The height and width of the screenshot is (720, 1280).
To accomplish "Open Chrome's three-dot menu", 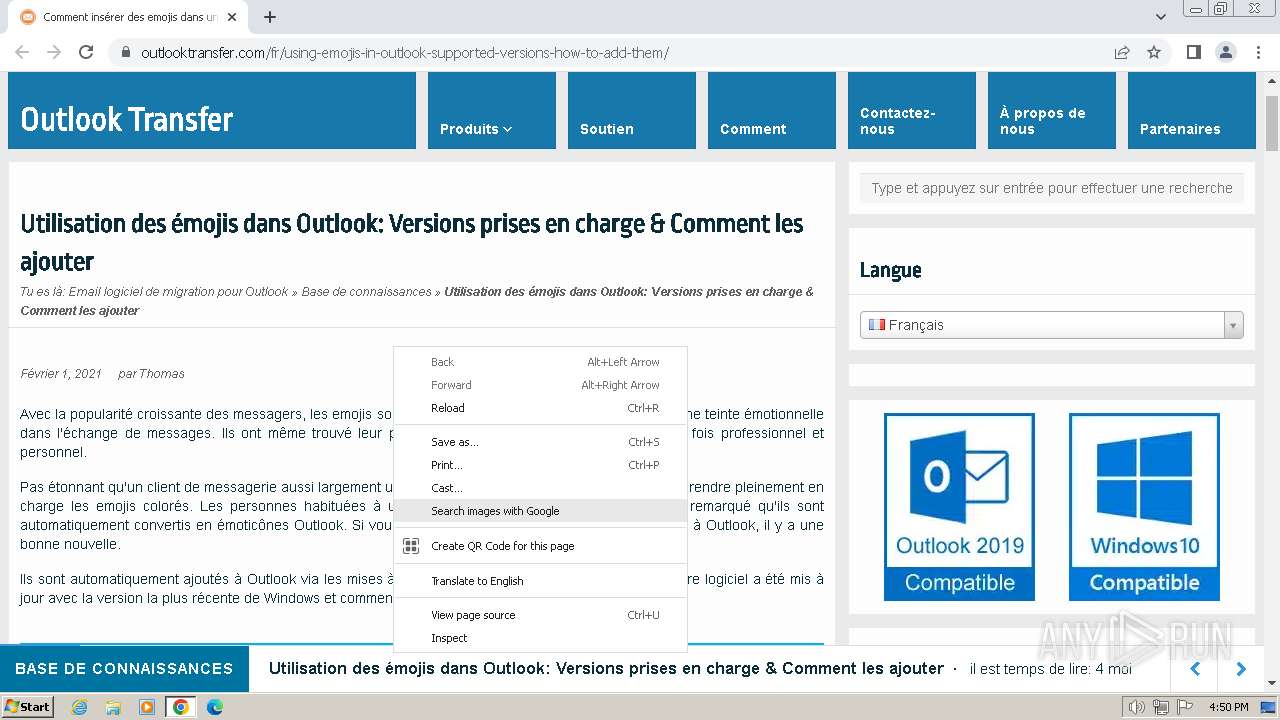I will (x=1257, y=52).
